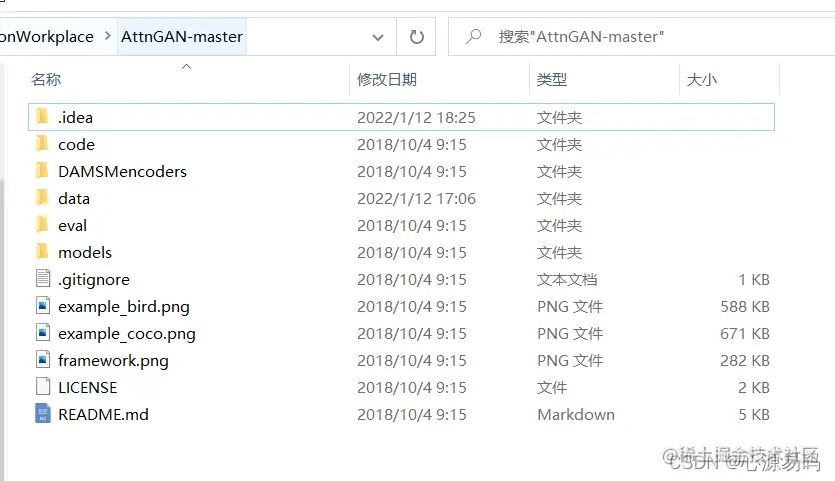Click the 1 KB size value
835x481 pixels.
tap(754, 280)
